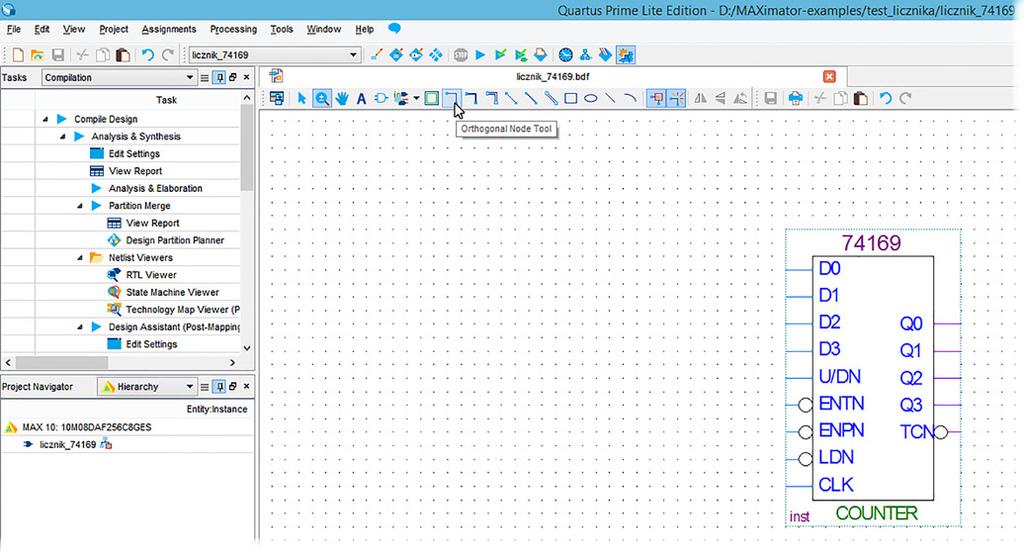Select the Orthogonal Bus Tool

pyautogui.click(x=472, y=99)
